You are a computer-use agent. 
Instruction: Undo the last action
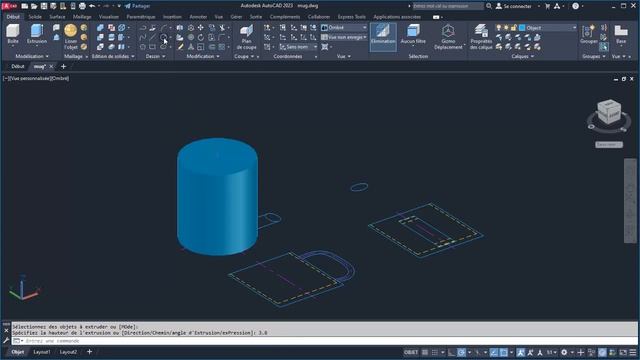coord(92,6)
